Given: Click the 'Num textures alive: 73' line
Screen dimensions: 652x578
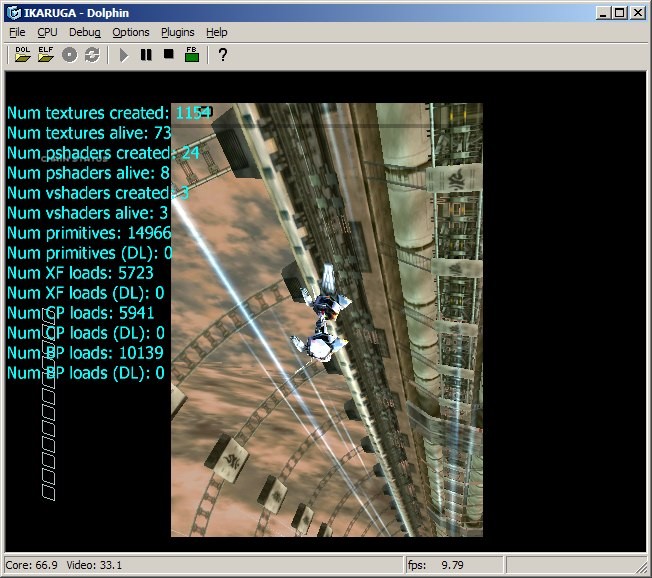Looking at the screenshot, I should pyautogui.click(x=89, y=133).
